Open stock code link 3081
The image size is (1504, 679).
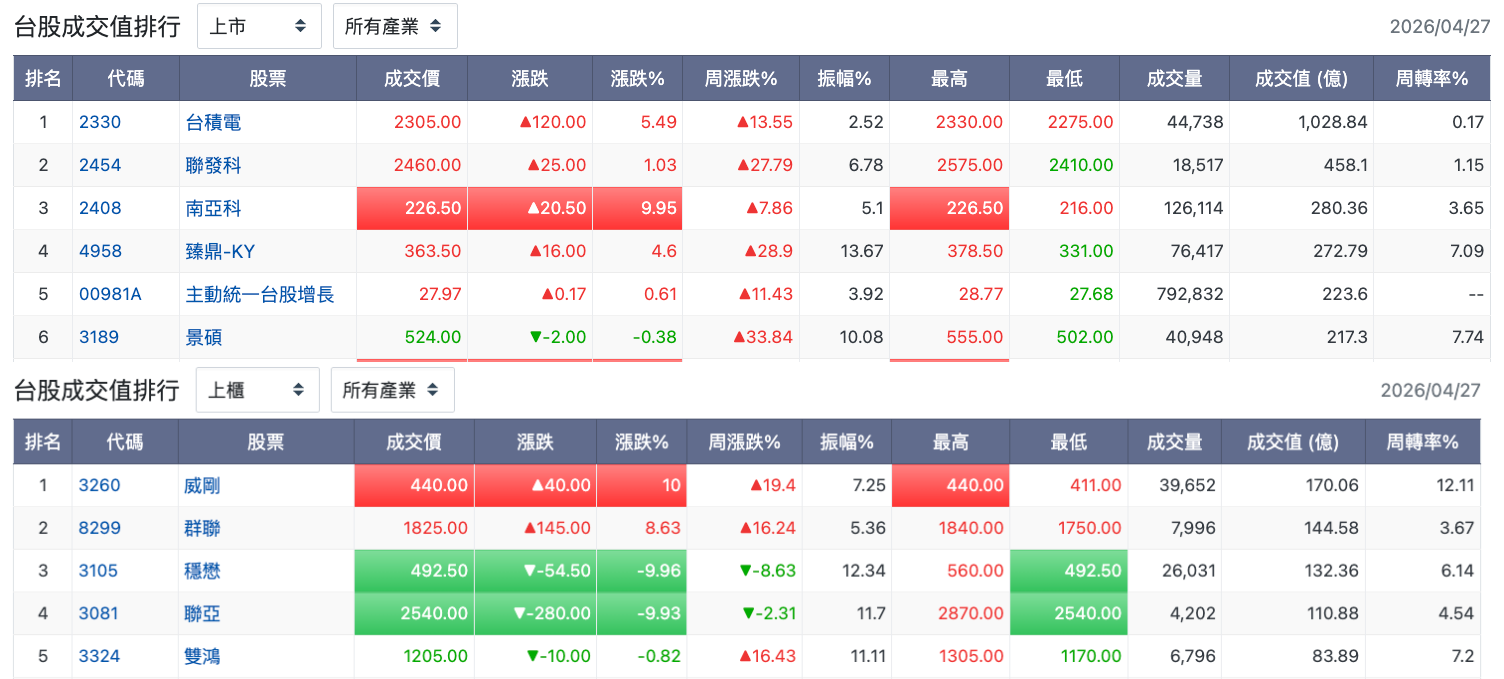pyautogui.click(x=98, y=613)
